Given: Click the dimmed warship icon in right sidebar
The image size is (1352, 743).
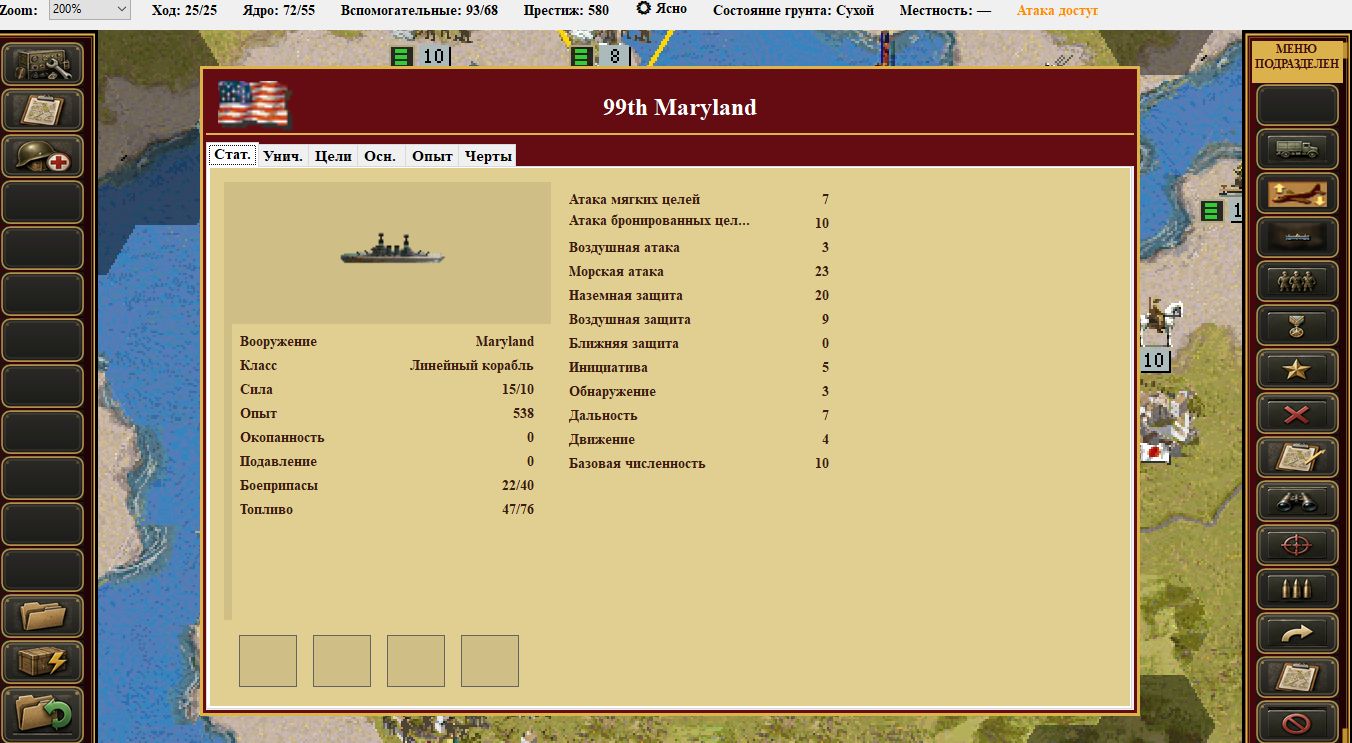Looking at the screenshot, I should tap(1297, 237).
